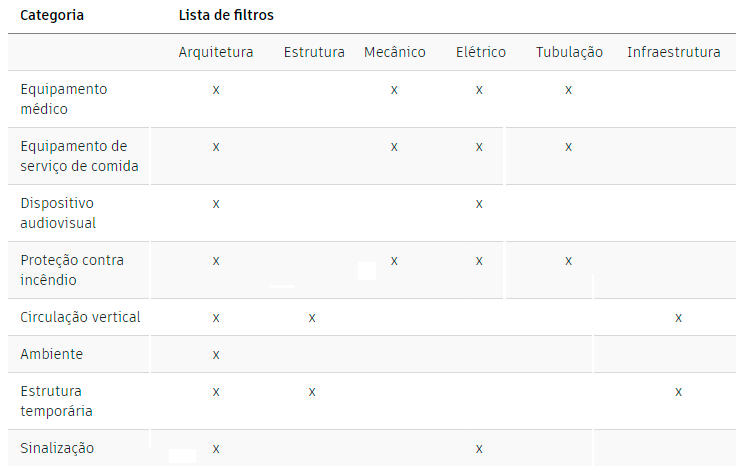Click the Categoria column header
The image size is (736, 471).
pyautogui.click(x=52, y=16)
